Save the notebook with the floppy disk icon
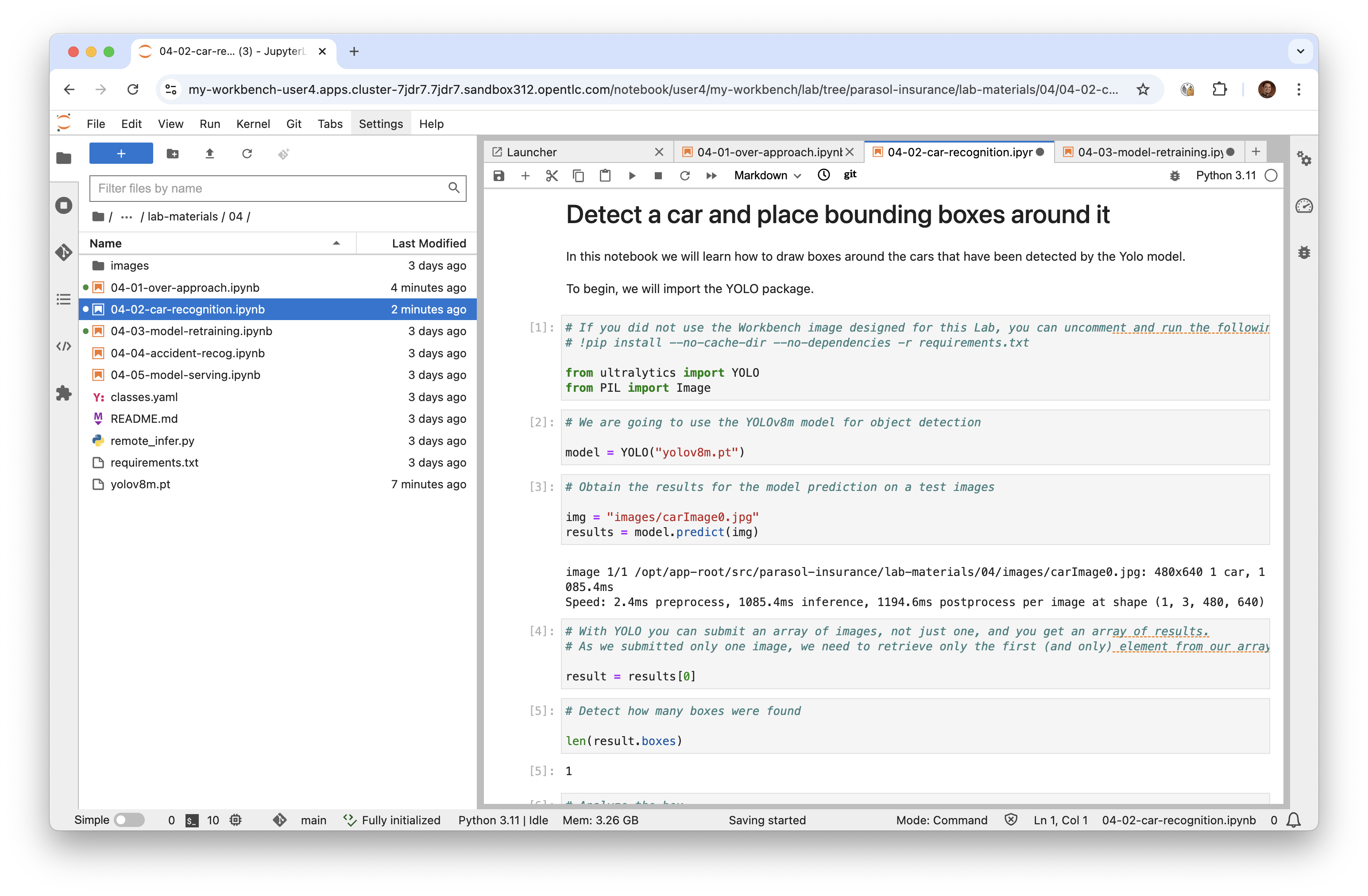 tap(499, 175)
